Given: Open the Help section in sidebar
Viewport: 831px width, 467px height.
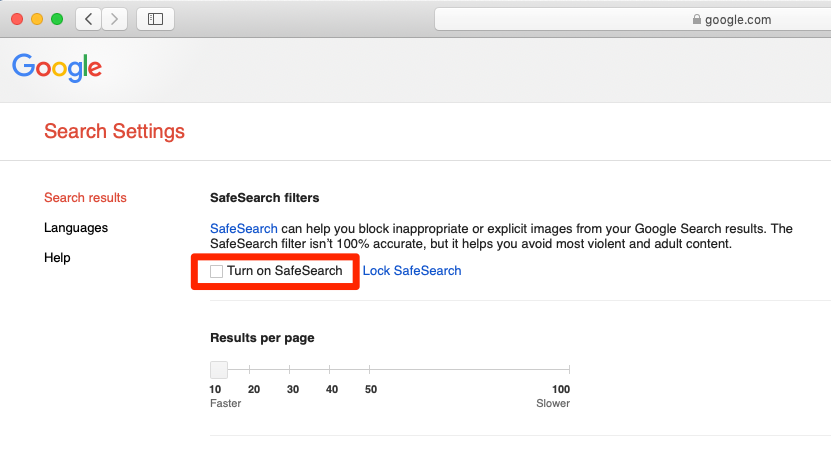Looking at the screenshot, I should (x=57, y=258).
